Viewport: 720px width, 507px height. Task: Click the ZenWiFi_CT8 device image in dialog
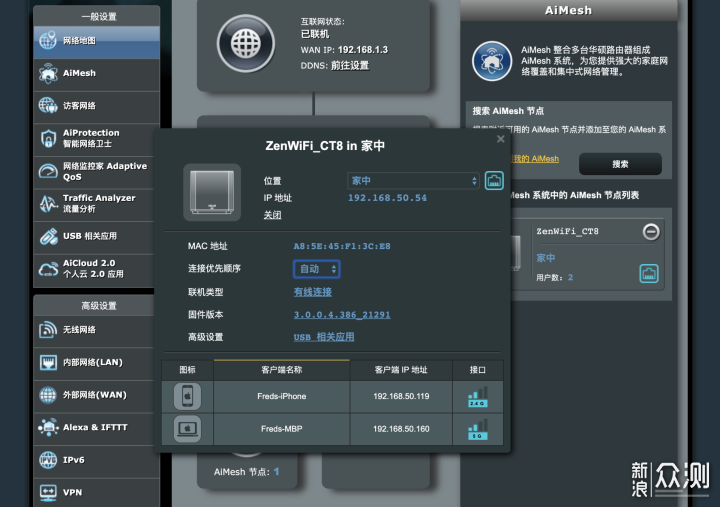pyautogui.click(x=212, y=192)
